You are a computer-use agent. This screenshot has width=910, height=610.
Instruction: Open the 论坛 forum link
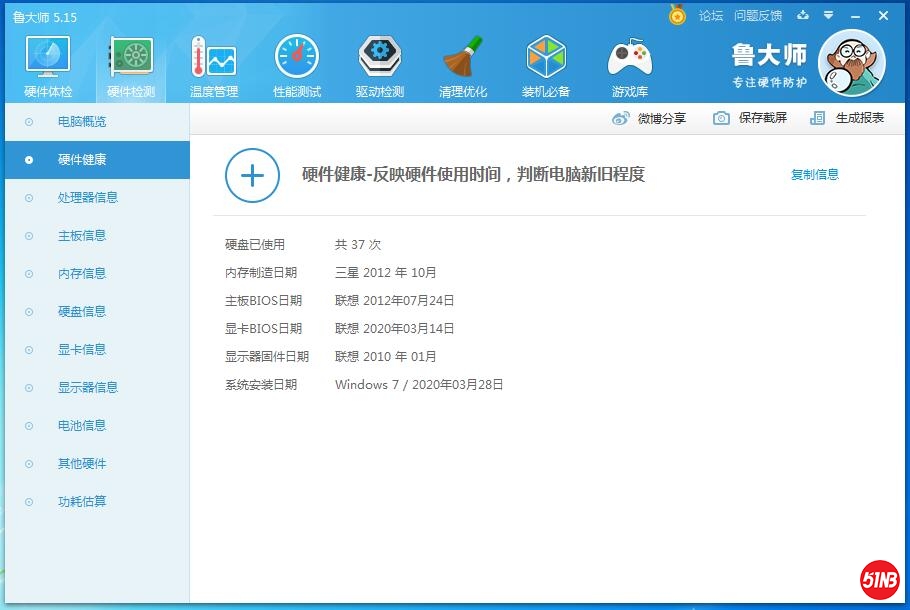click(711, 16)
